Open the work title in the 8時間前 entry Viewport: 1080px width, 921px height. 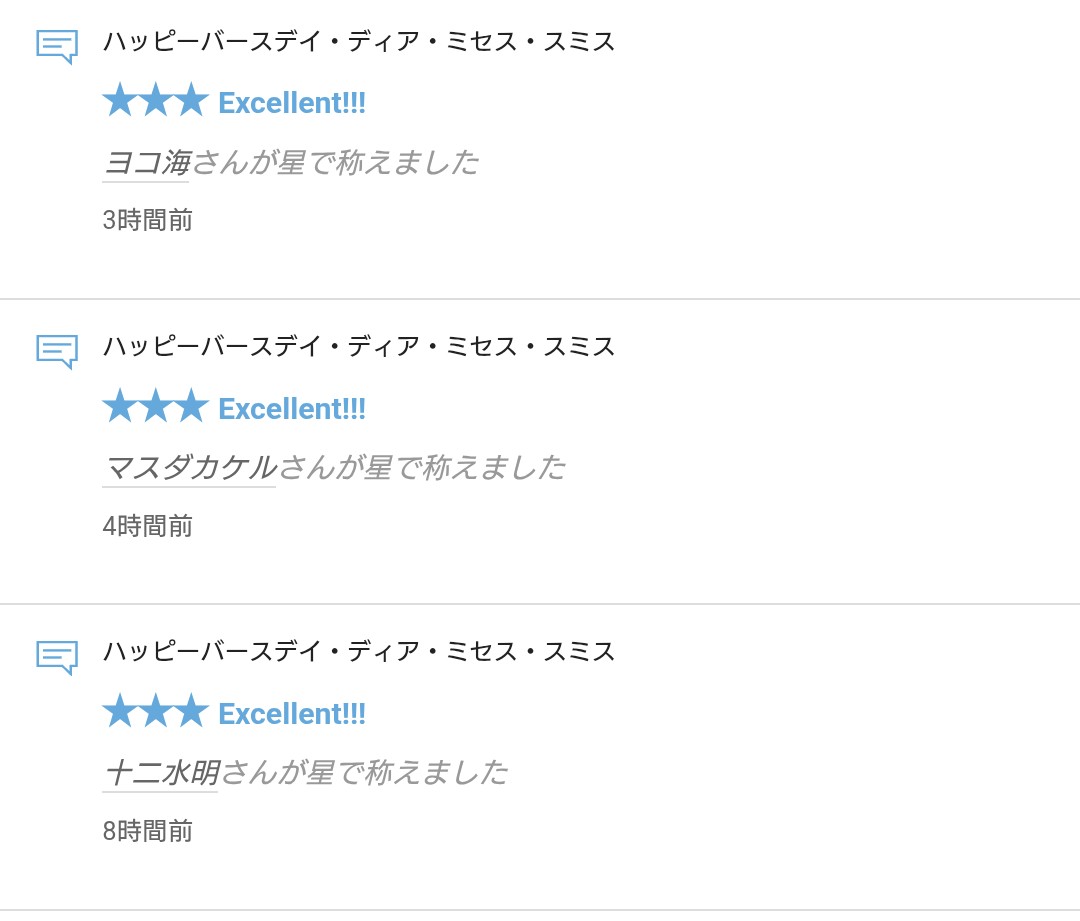point(359,652)
